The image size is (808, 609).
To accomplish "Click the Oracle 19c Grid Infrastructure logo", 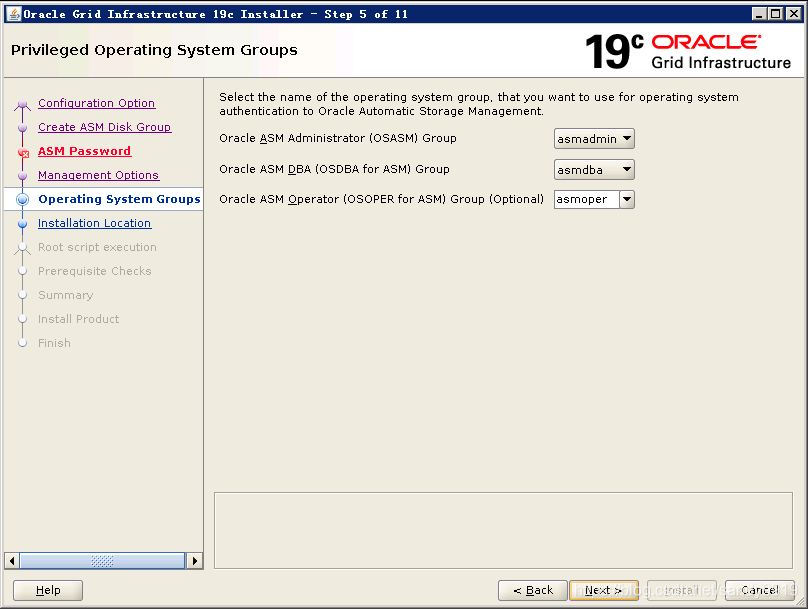I will (688, 52).
